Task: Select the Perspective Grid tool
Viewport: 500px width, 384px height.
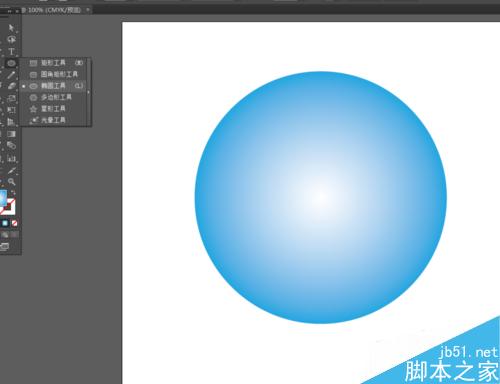Action: [11, 122]
